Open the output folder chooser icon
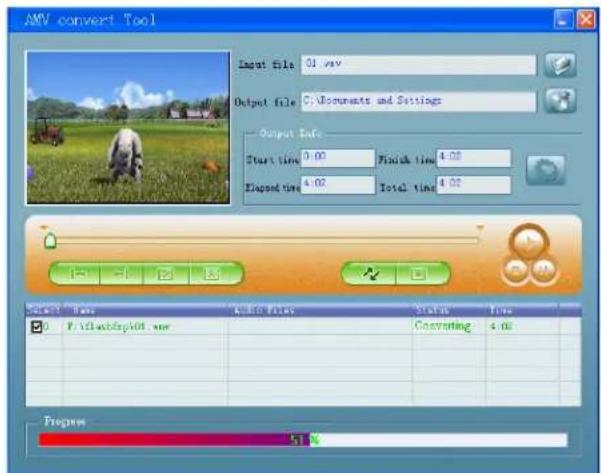The height and width of the screenshot is (473, 601). click(560, 101)
